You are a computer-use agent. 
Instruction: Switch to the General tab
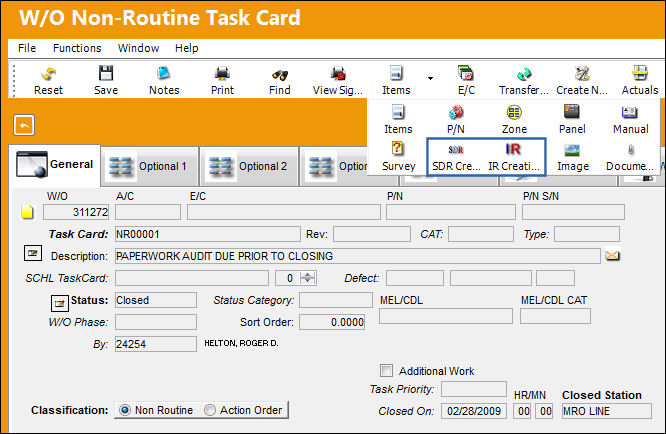click(x=54, y=165)
